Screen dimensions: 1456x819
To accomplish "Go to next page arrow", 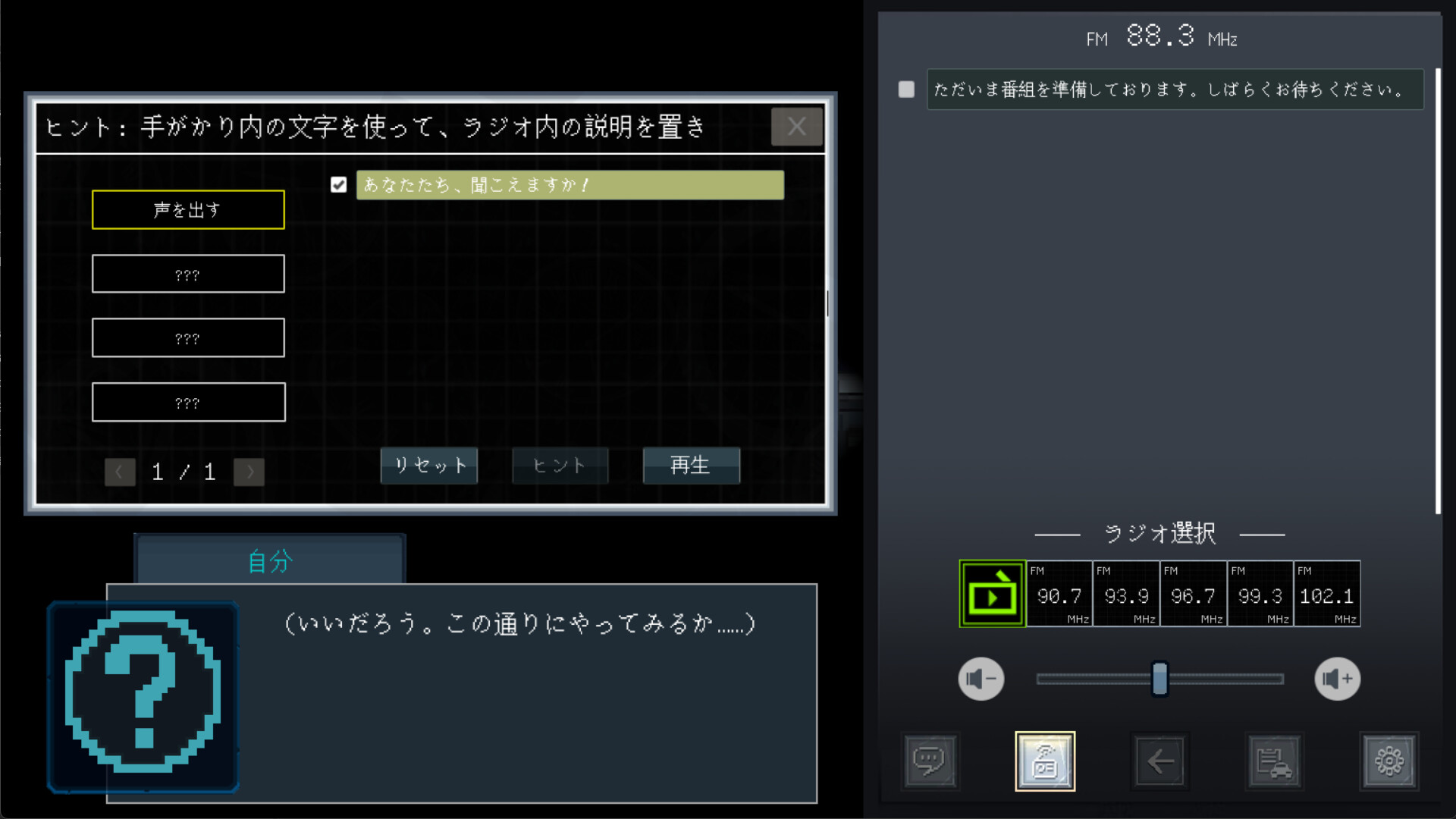I will [249, 472].
